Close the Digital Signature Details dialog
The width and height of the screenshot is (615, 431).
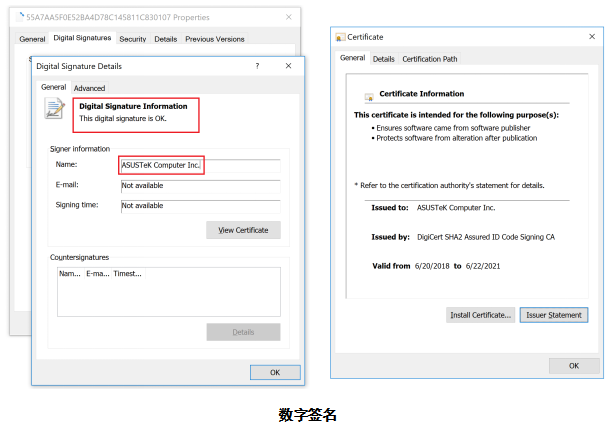pyautogui.click(x=289, y=66)
